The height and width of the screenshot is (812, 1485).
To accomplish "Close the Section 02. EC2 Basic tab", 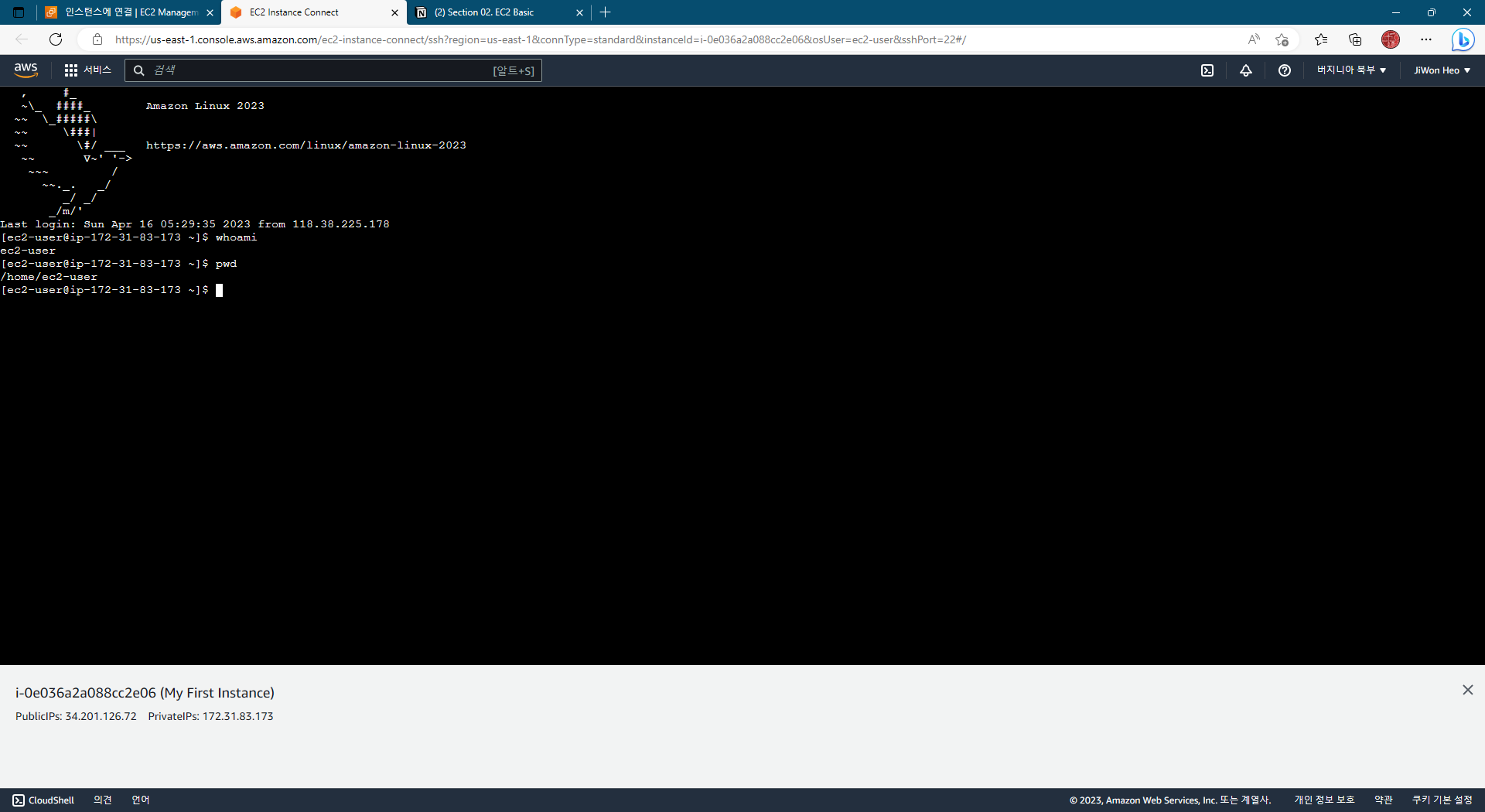I will click(579, 12).
